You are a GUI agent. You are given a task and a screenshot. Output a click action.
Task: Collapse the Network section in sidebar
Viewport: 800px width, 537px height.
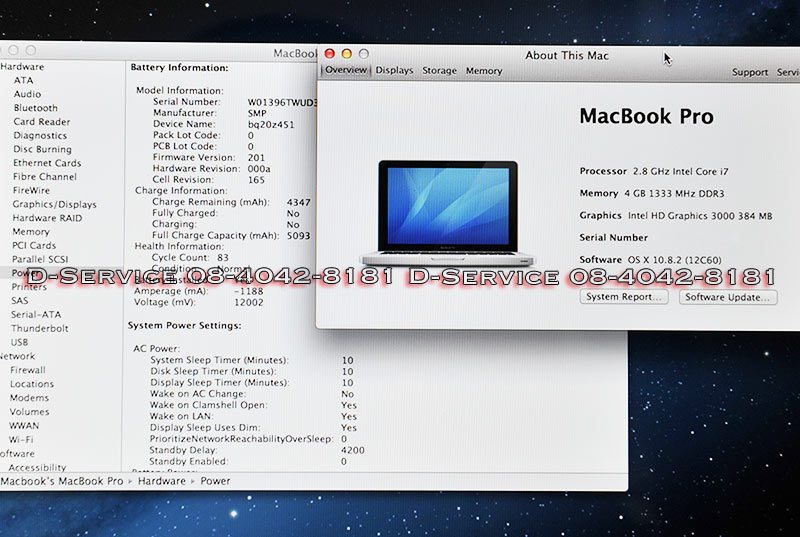(17, 356)
